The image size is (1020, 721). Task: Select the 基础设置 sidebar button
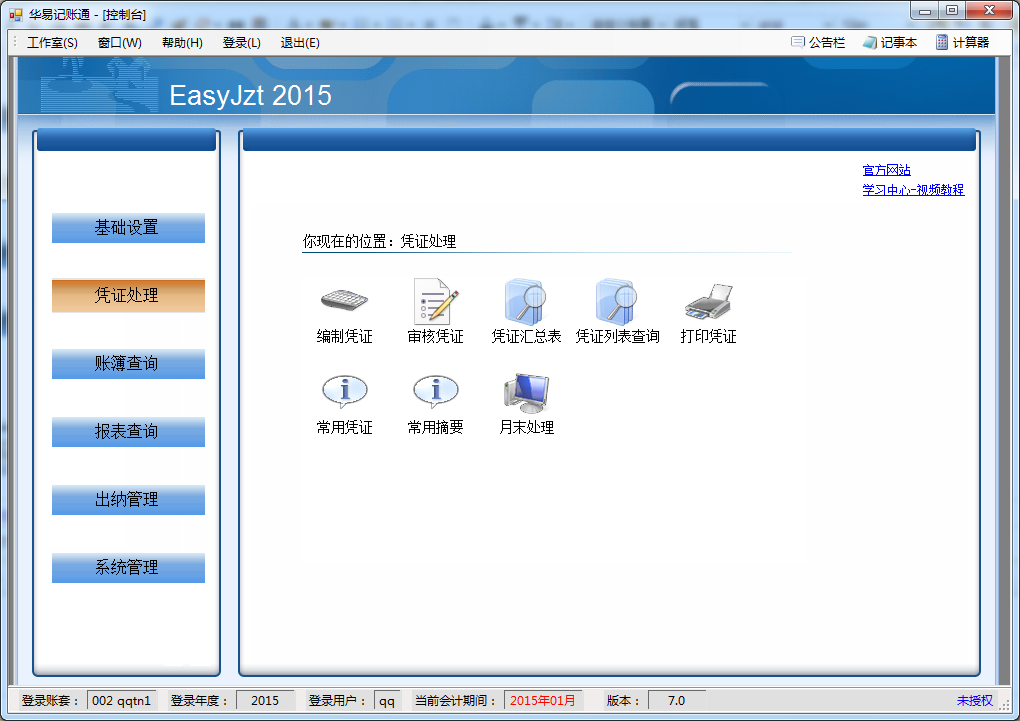(128, 228)
